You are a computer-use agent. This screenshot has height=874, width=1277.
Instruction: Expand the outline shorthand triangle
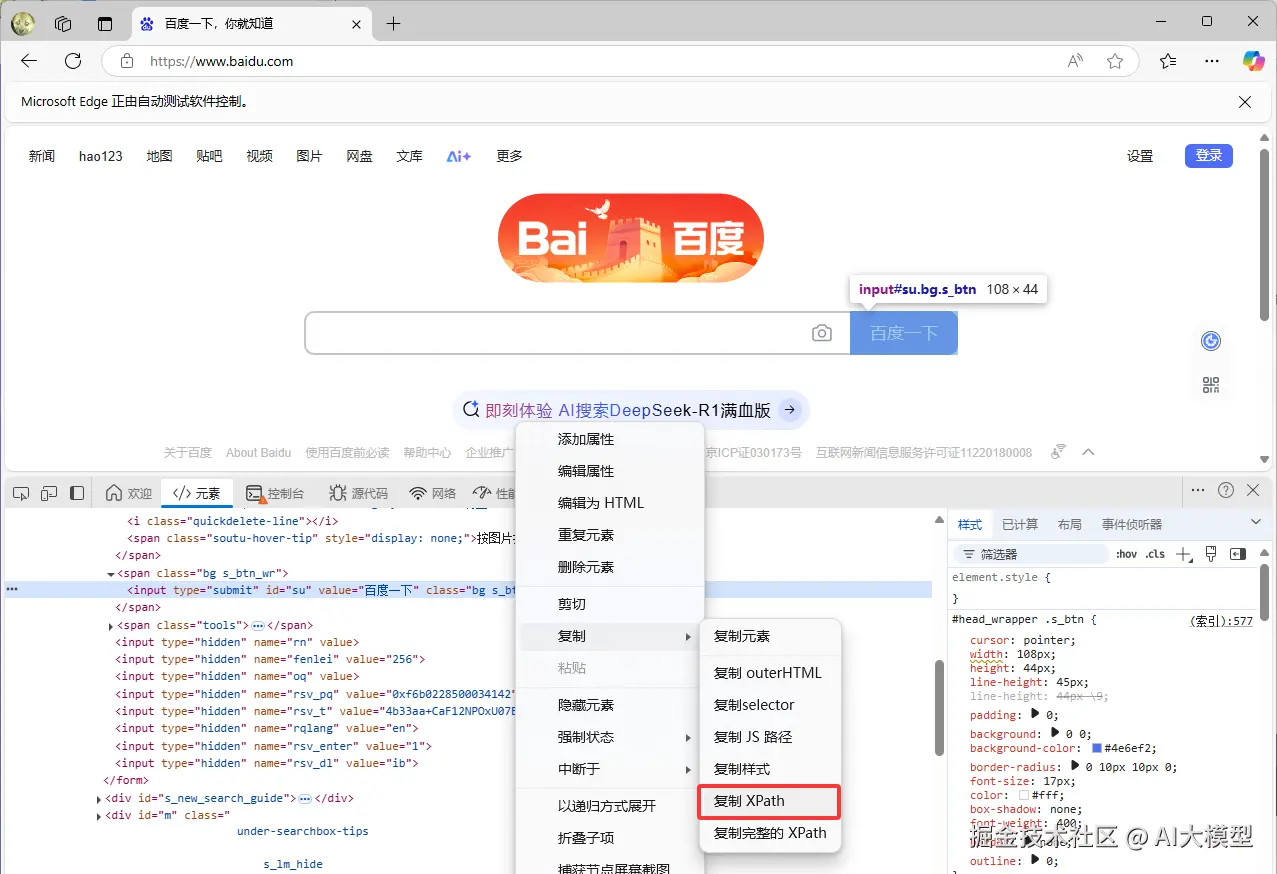pos(1034,860)
